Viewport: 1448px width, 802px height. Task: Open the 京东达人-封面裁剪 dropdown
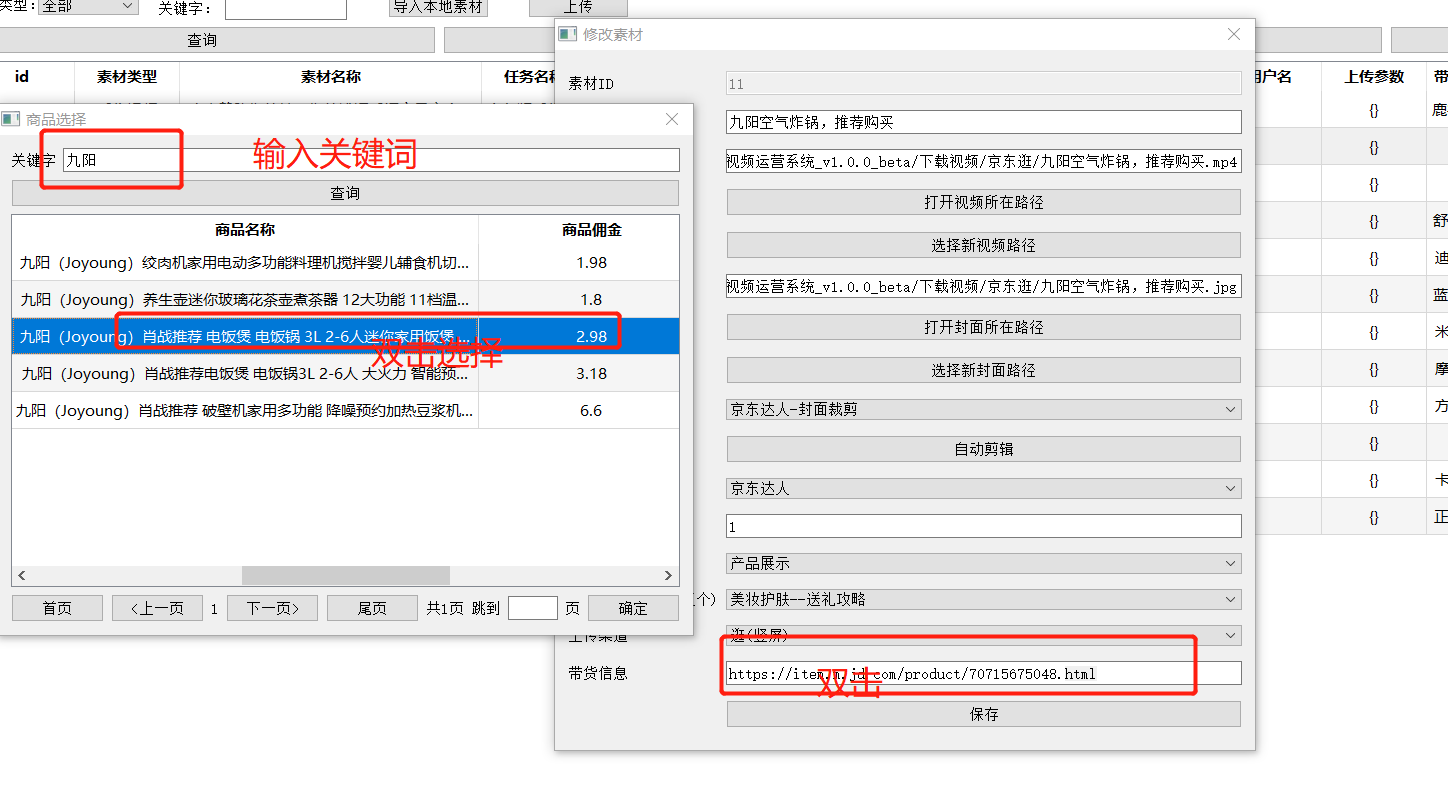coord(984,409)
